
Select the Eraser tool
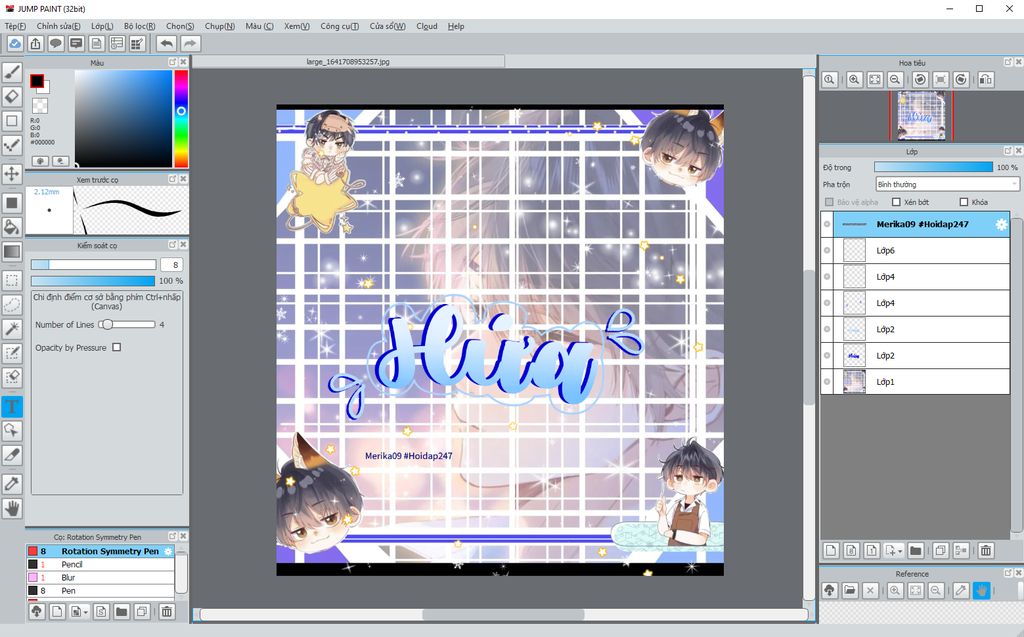(12, 97)
